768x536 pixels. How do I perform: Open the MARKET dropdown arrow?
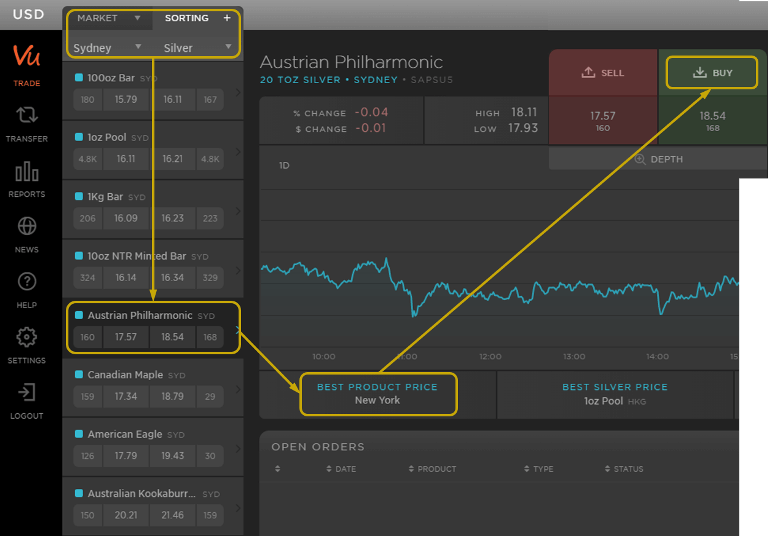tap(138, 18)
